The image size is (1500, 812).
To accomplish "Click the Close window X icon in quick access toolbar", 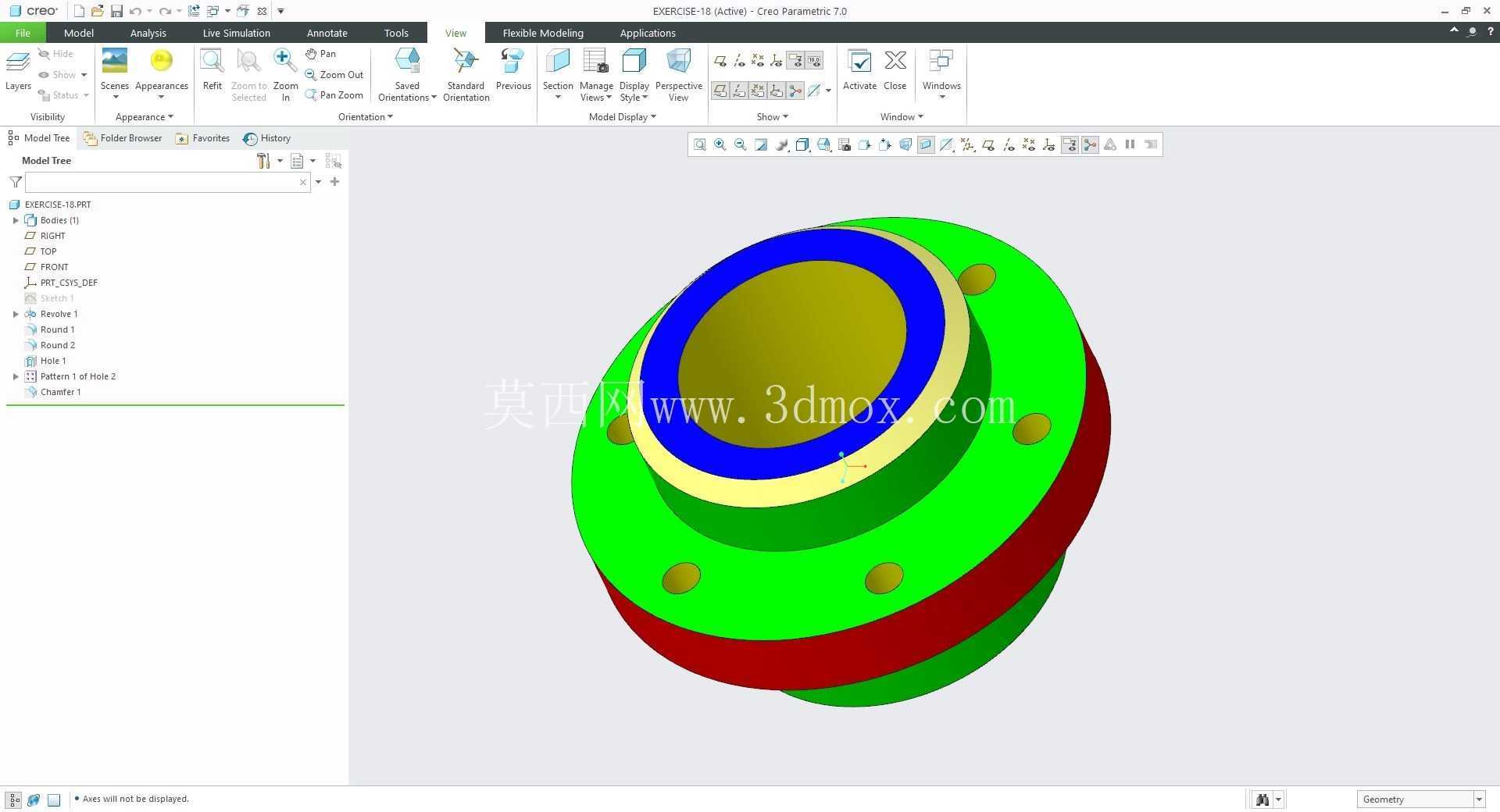I will tap(262, 11).
